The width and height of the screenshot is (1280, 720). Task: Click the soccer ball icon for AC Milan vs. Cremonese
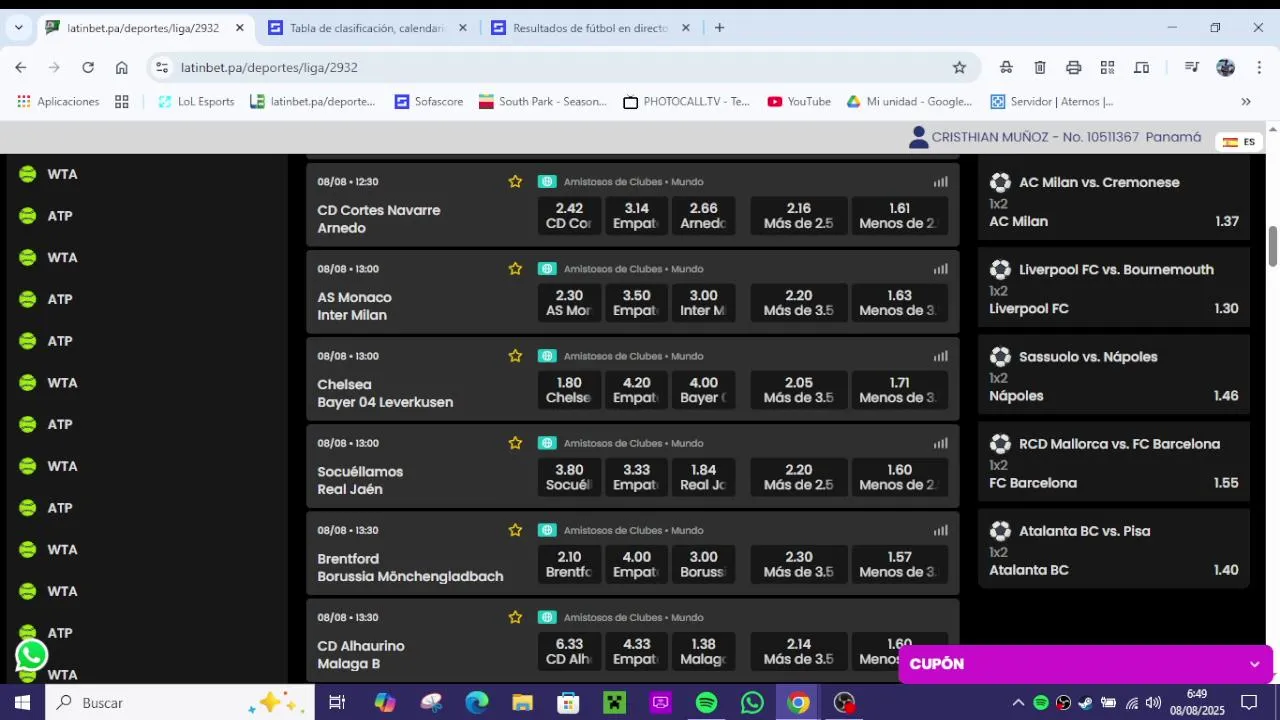tap(1000, 182)
